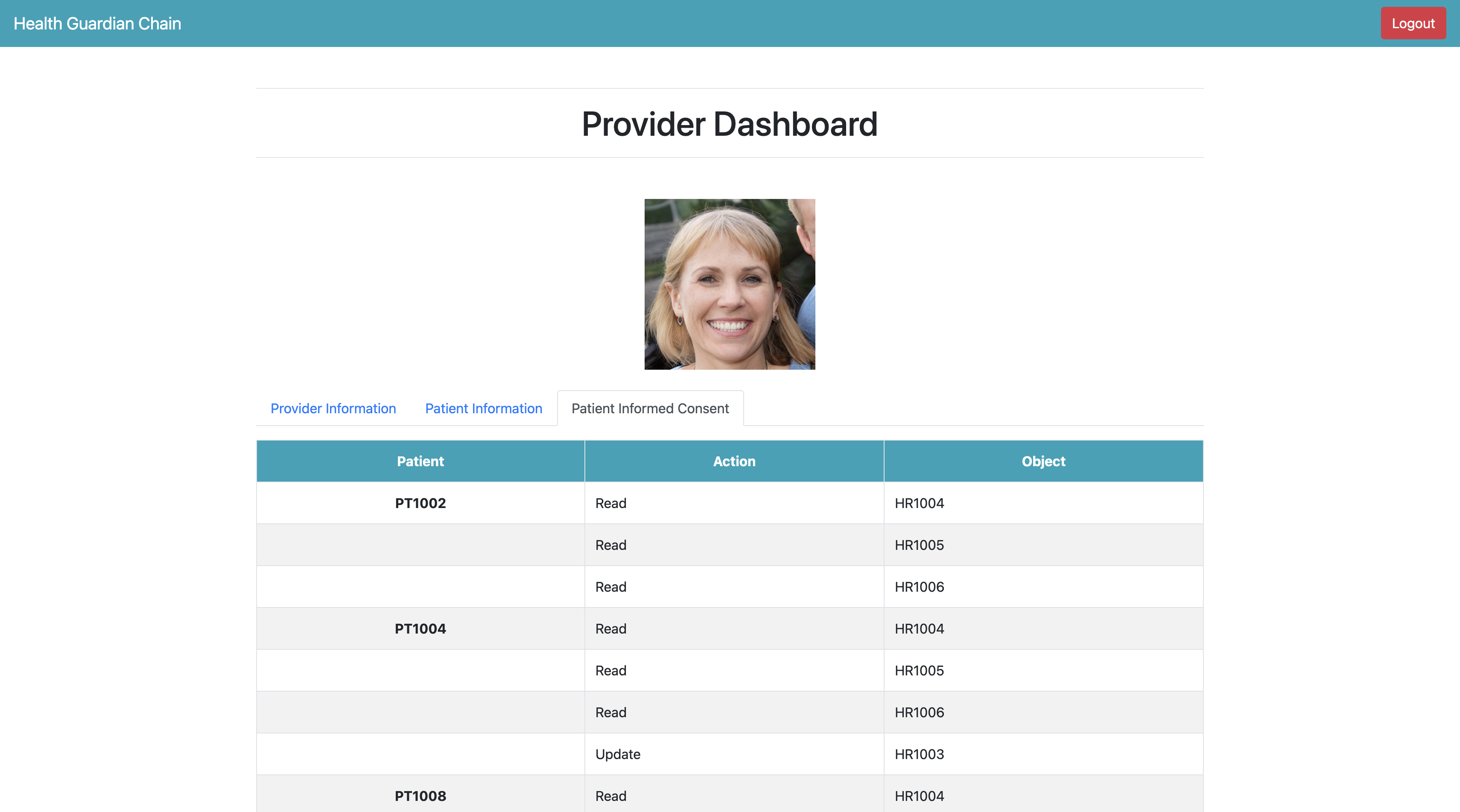Click the provider profile photo

pos(730,284)
